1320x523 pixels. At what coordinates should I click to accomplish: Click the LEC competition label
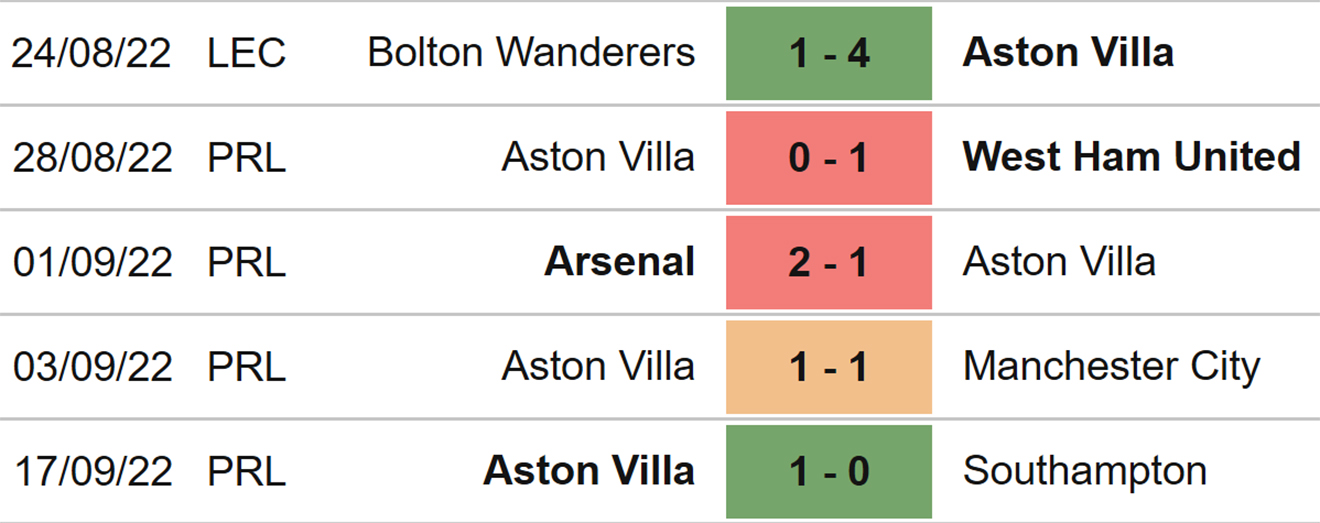246,54
